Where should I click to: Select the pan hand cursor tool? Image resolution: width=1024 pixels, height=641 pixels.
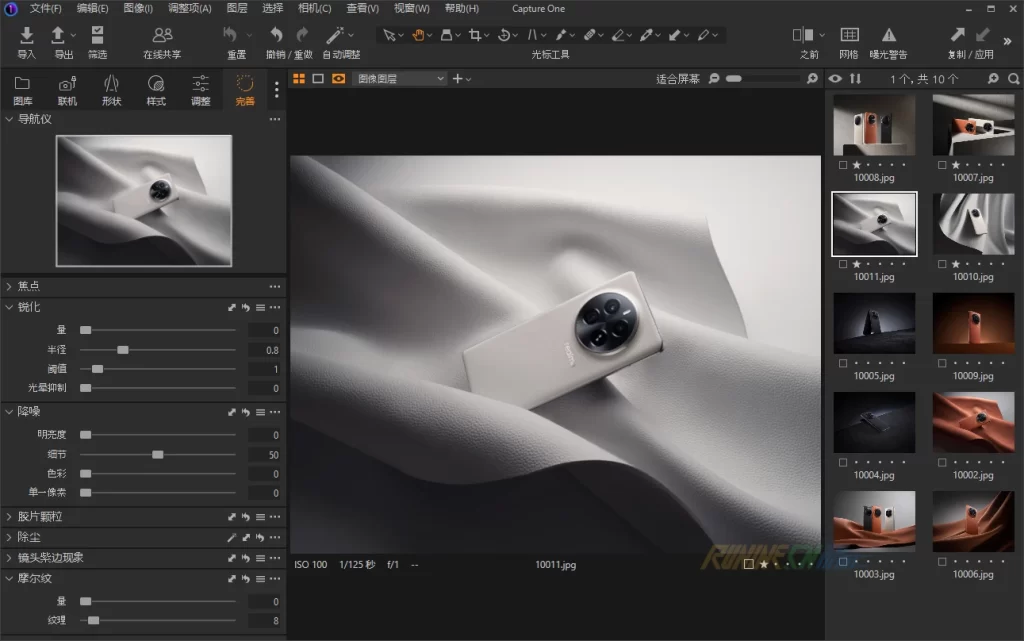(418, 35)
